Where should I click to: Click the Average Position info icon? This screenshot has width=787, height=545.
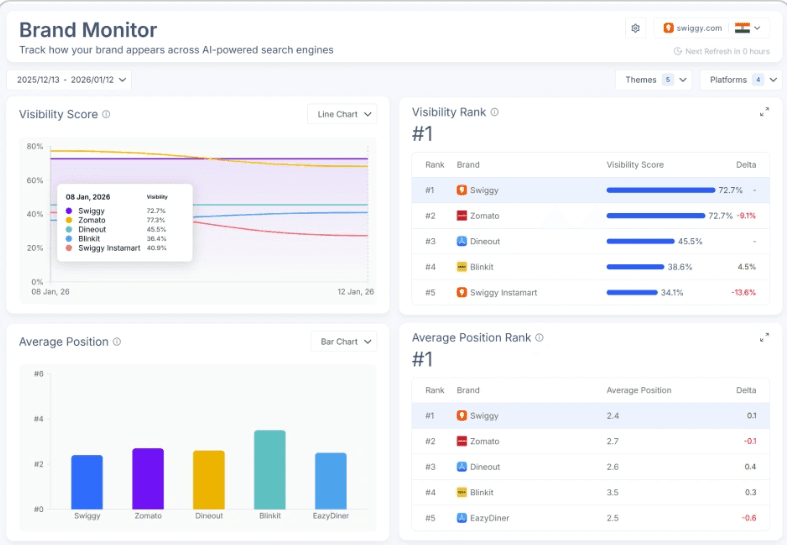pos(117,342)
